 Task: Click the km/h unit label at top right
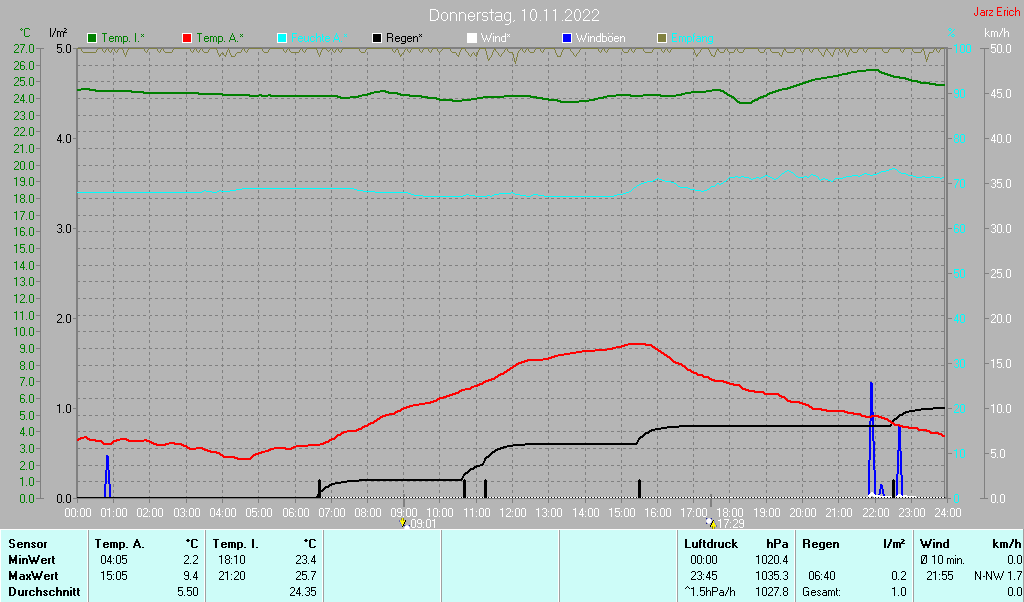click(x=996, y=33)
